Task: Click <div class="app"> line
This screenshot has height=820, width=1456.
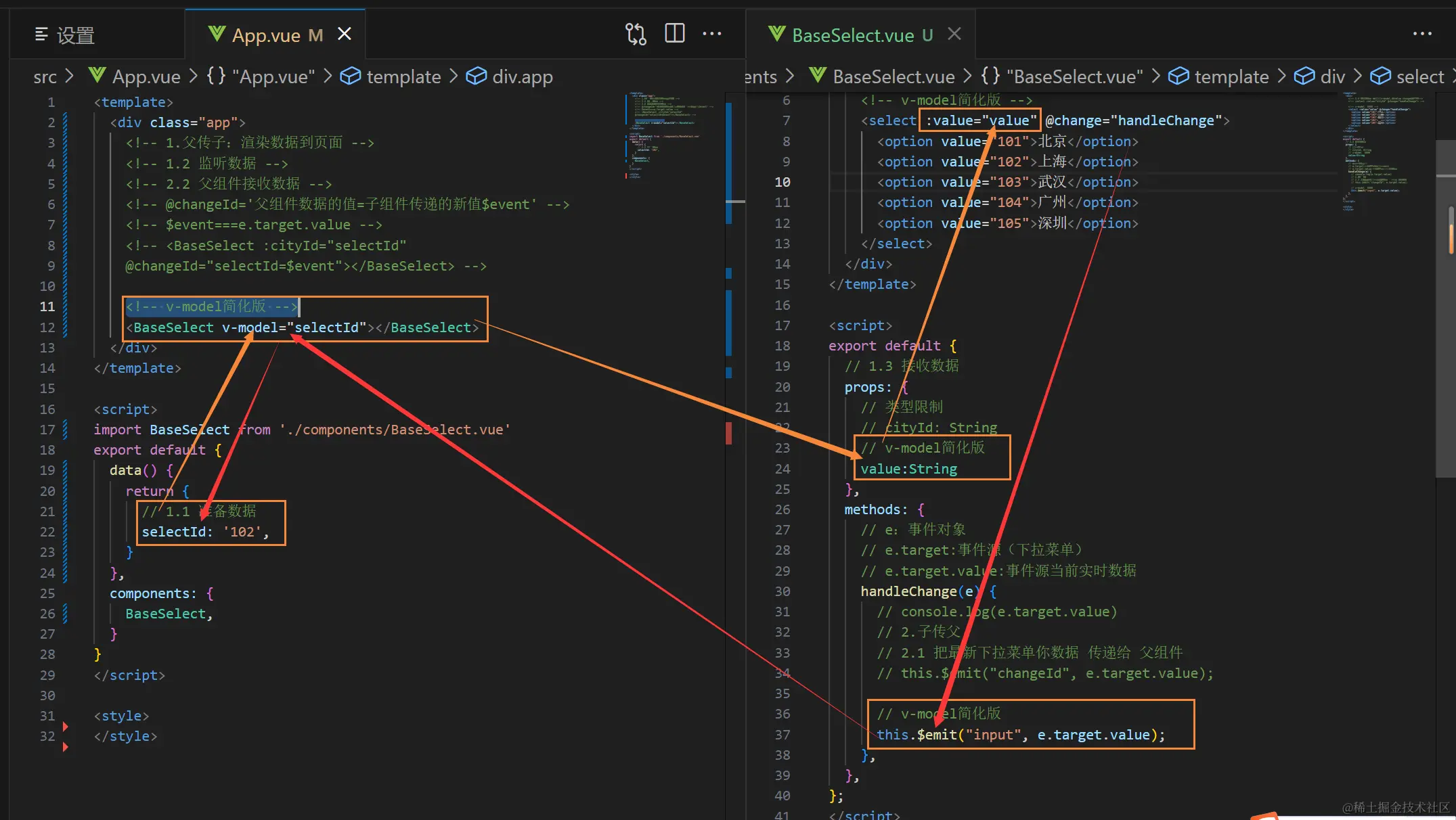Action: [178, 123]
